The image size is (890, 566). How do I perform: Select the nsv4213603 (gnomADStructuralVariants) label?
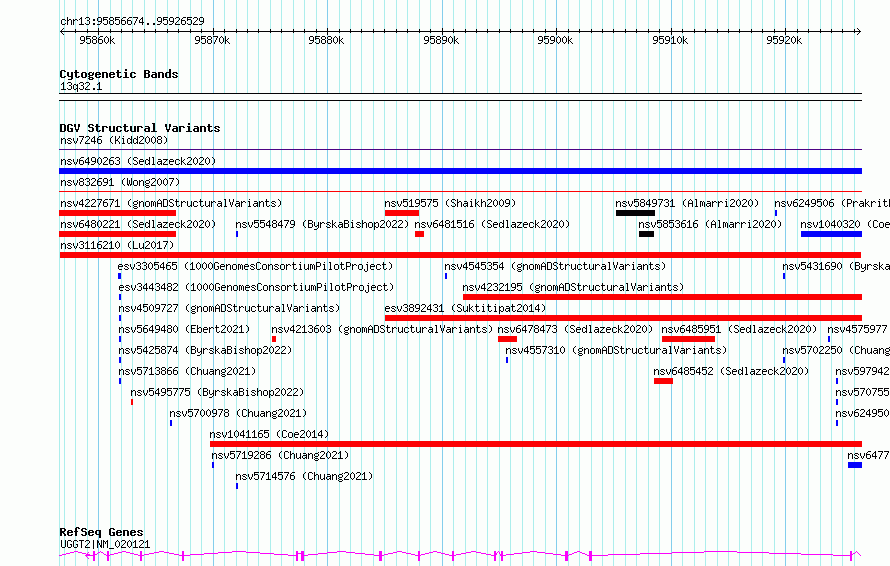[x=382, y=329]
